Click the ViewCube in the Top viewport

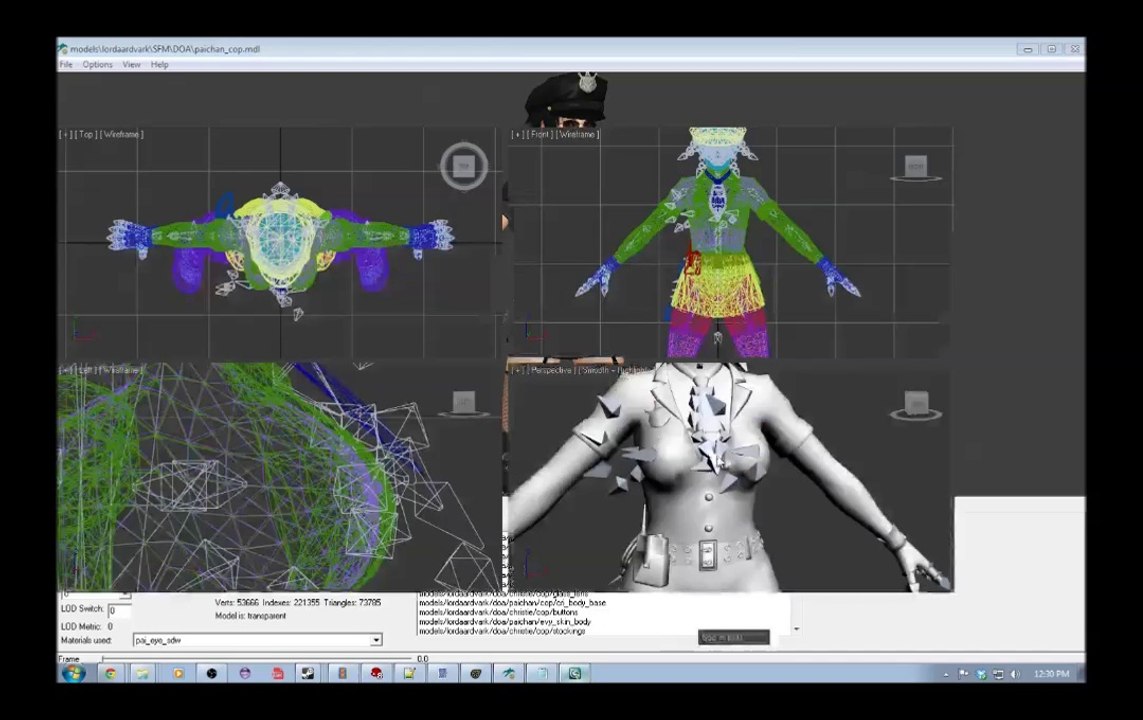464,167
